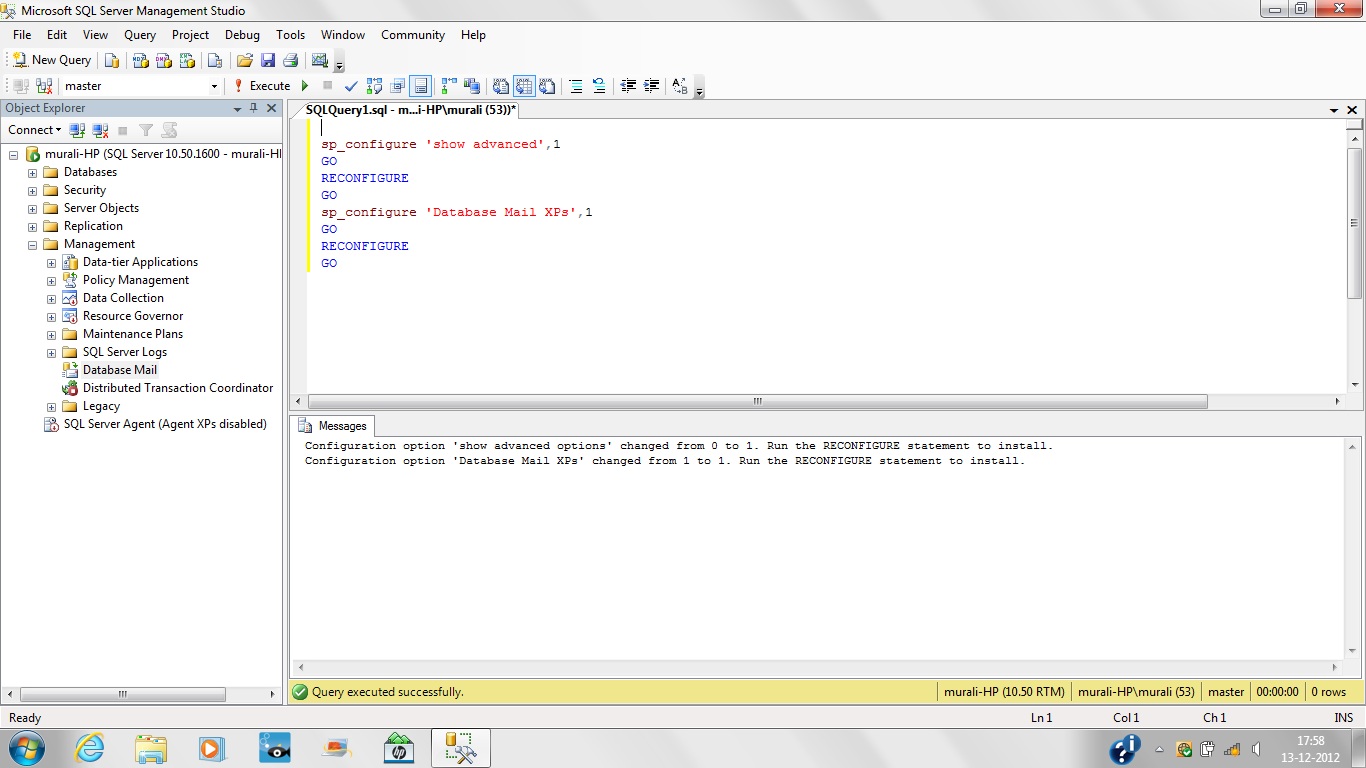Click Comment out selected lines icon

coord(576,86)
